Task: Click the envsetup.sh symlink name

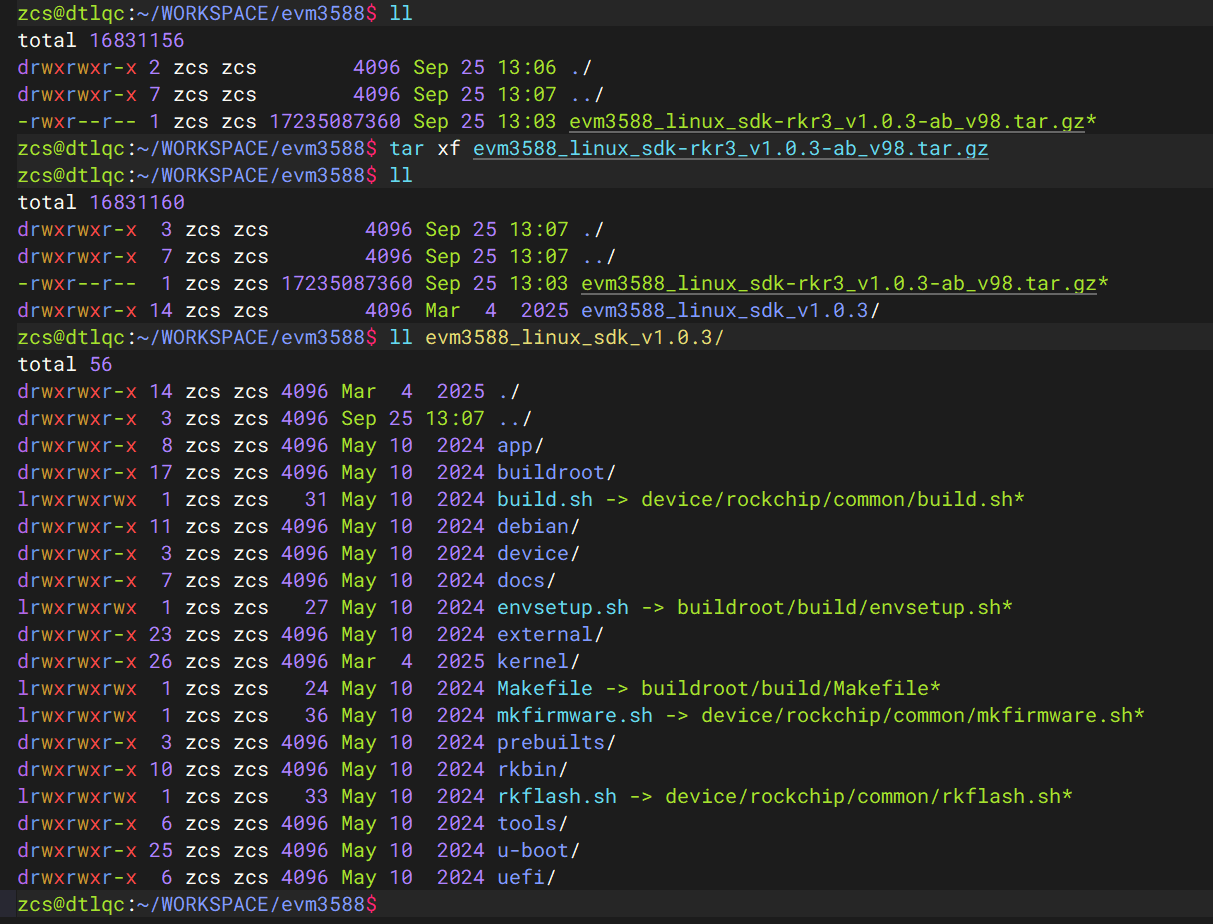Action: [x=562, y=608]
